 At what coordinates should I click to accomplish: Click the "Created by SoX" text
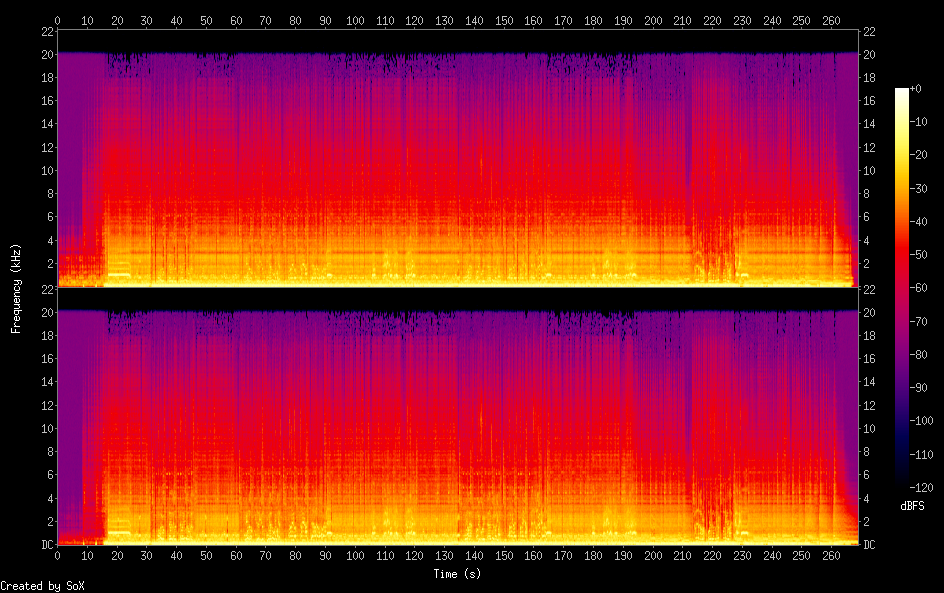42,586
